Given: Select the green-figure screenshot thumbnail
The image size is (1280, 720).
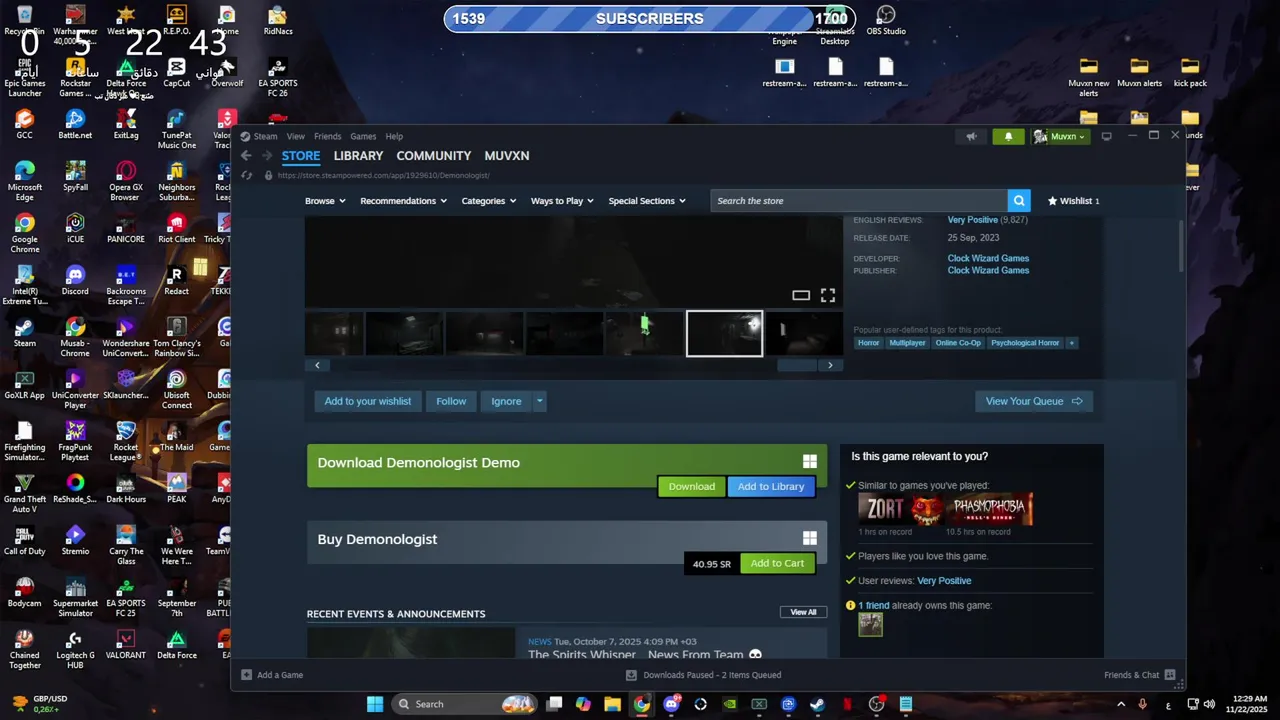Looking at the screenshot, I should (644, 334).
